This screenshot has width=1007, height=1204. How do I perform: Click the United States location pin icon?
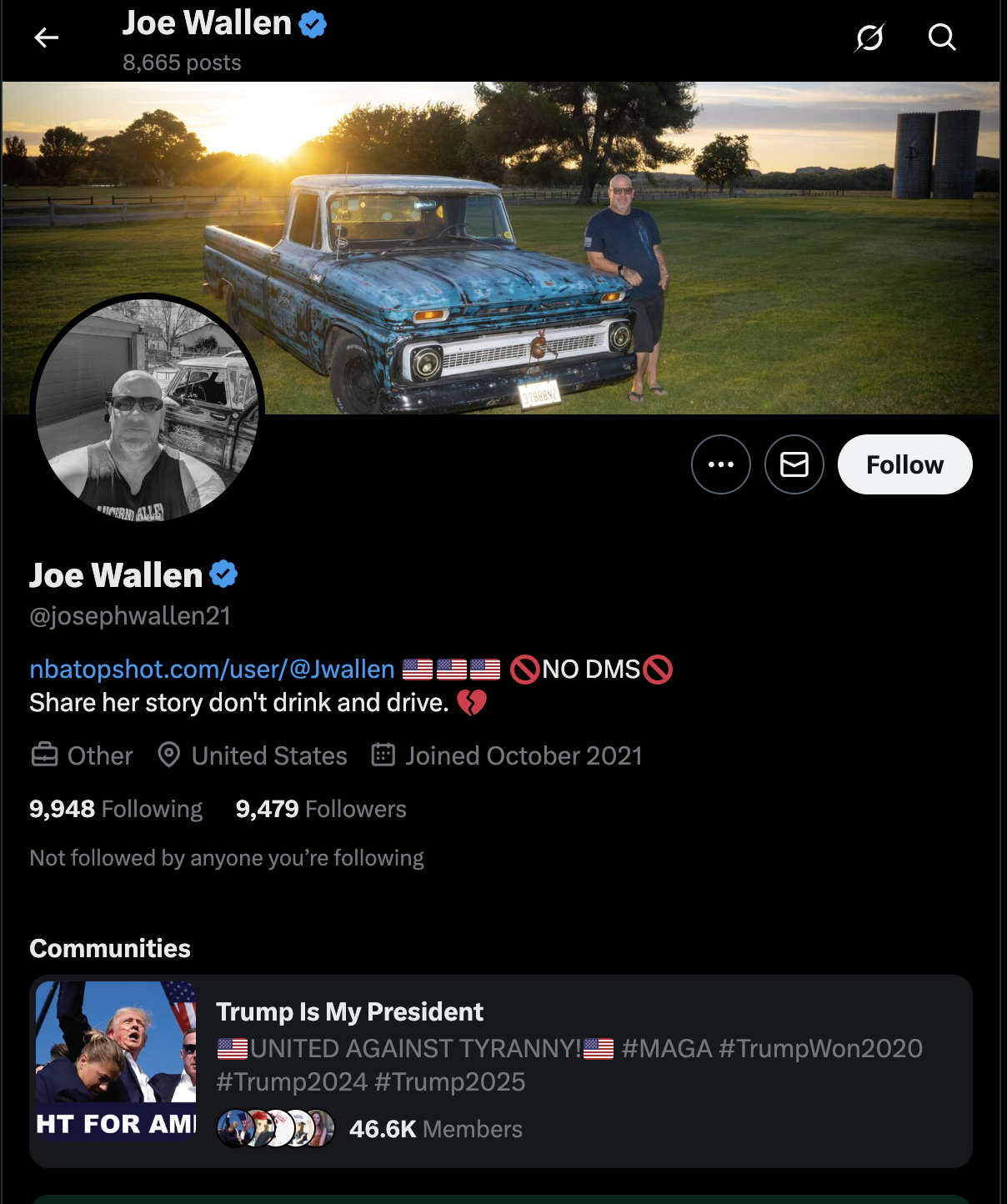[169, 755]
